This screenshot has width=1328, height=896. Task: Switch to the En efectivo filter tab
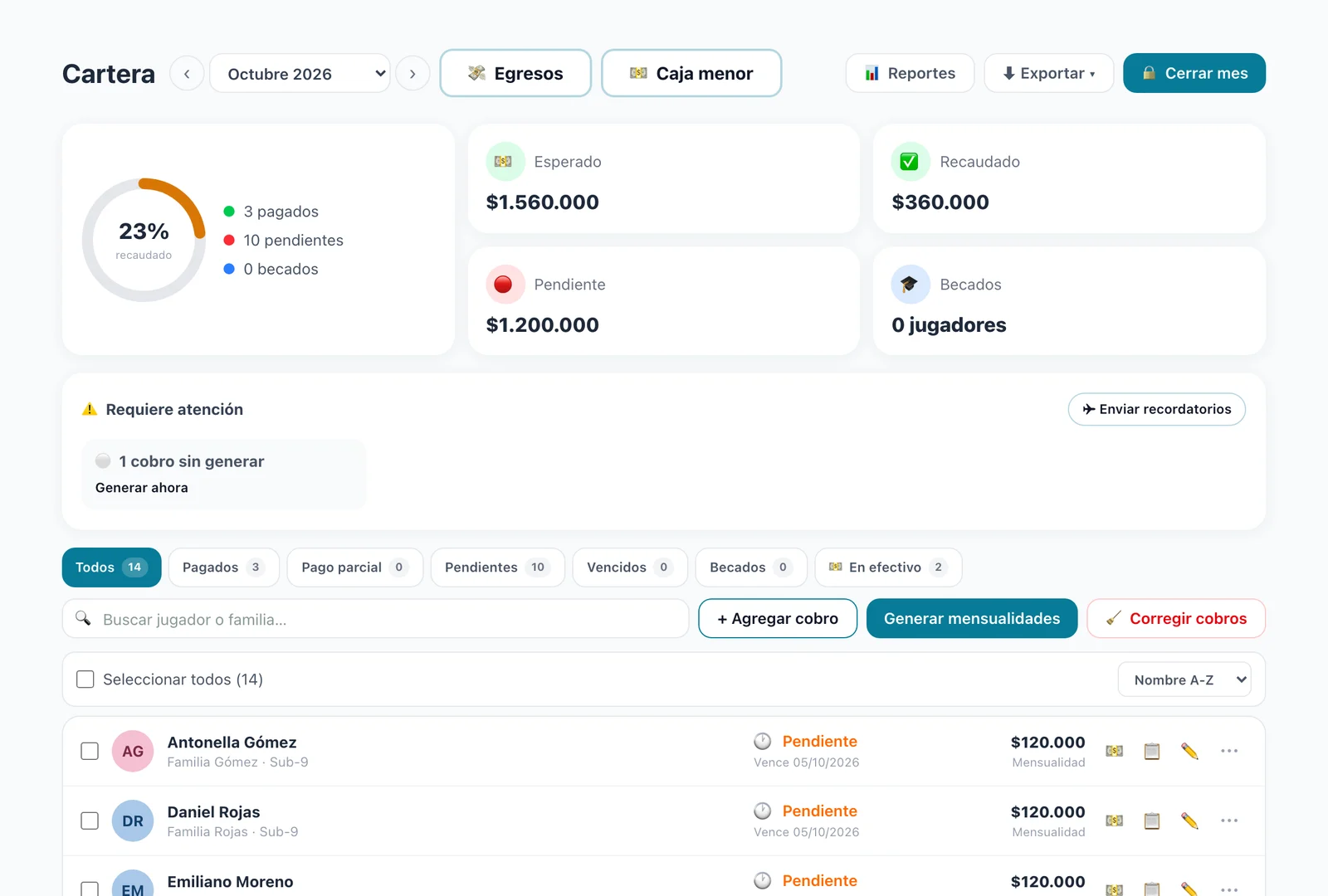(888, 567)
